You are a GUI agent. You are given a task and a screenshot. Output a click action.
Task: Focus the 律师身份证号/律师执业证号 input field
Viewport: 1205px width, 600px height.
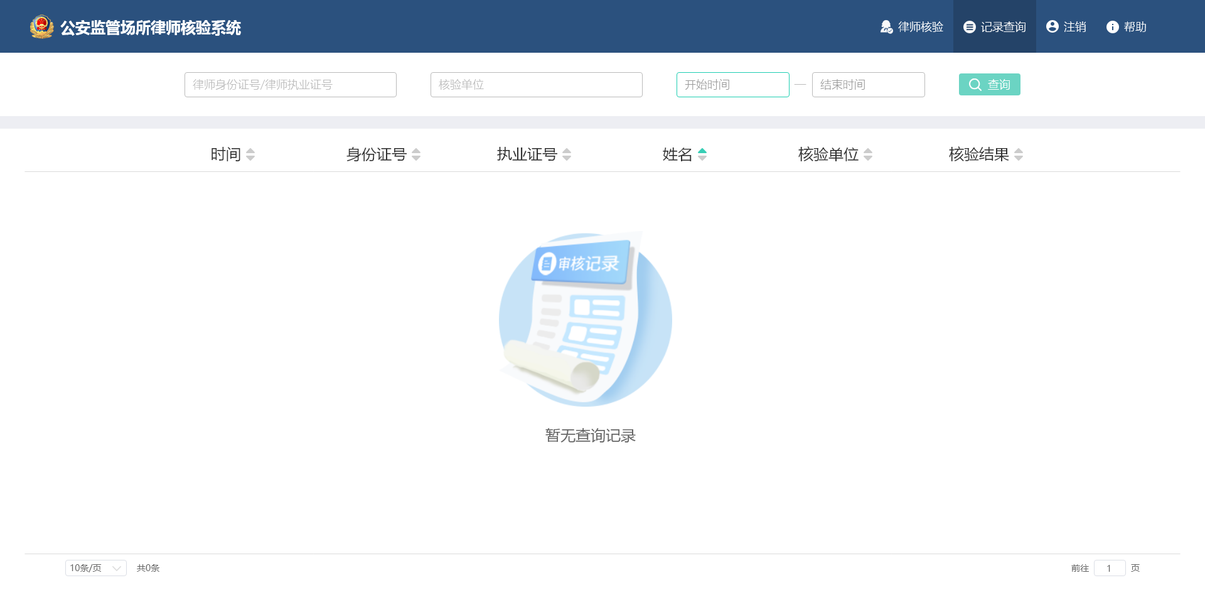290,85
